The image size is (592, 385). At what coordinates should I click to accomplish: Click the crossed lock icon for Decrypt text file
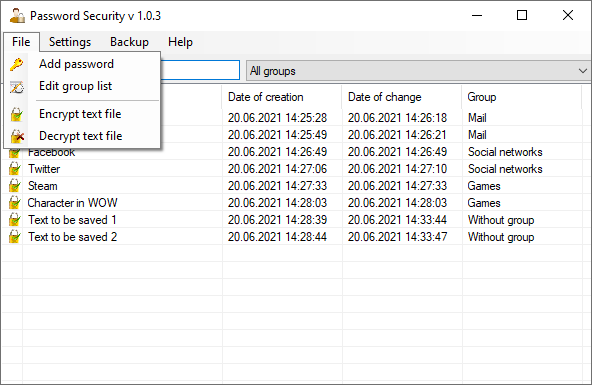tap(17, 136)
